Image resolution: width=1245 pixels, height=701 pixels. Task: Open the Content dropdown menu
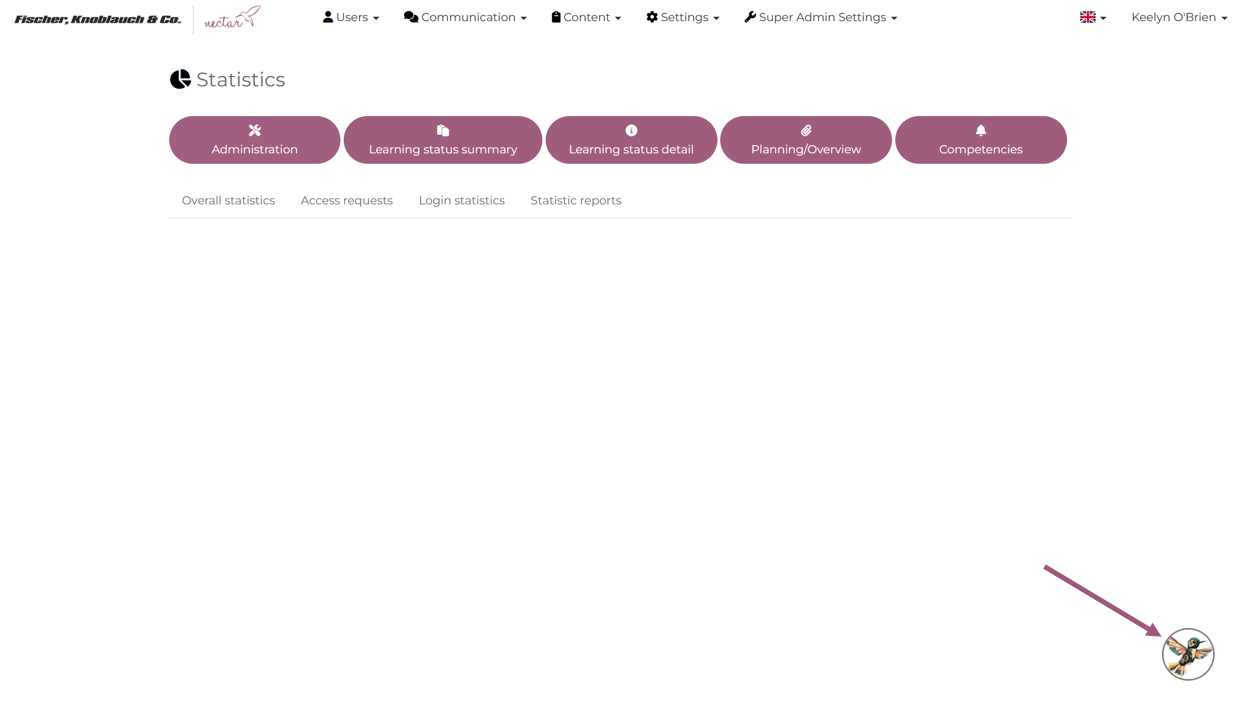[586, 17]
